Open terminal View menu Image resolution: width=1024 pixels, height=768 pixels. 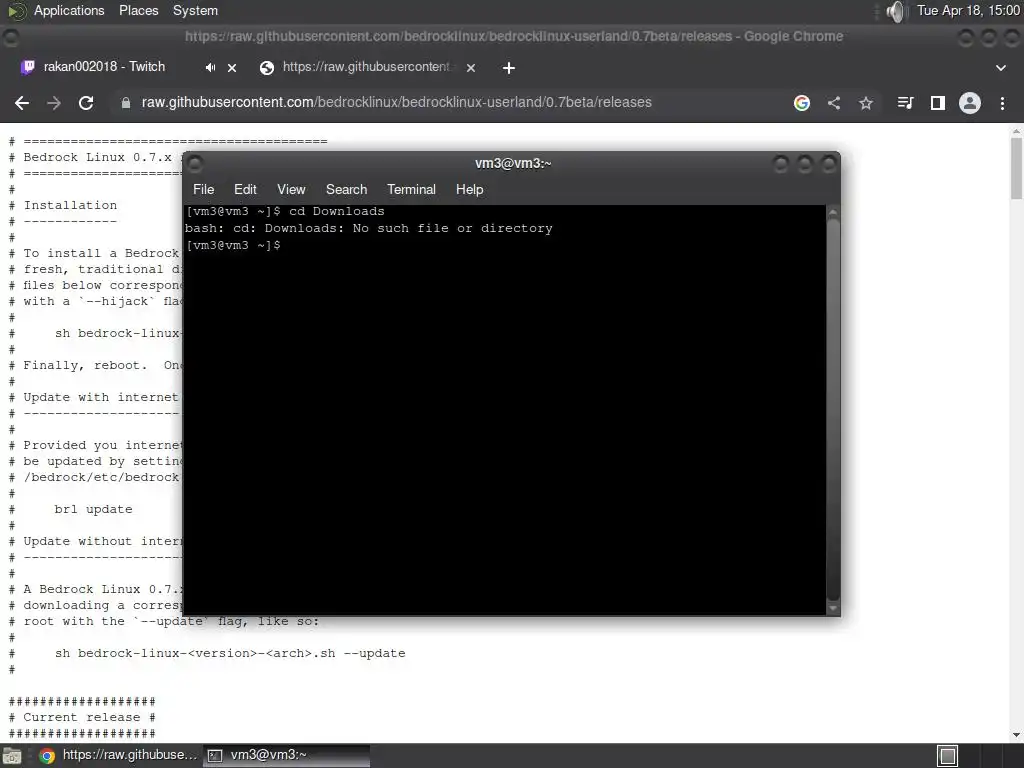(291, 189)
